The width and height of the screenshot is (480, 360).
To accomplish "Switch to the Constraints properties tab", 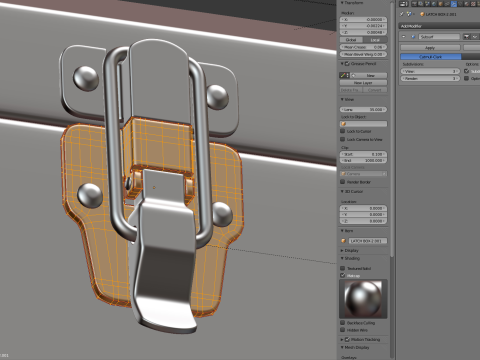I will [447, 4].
